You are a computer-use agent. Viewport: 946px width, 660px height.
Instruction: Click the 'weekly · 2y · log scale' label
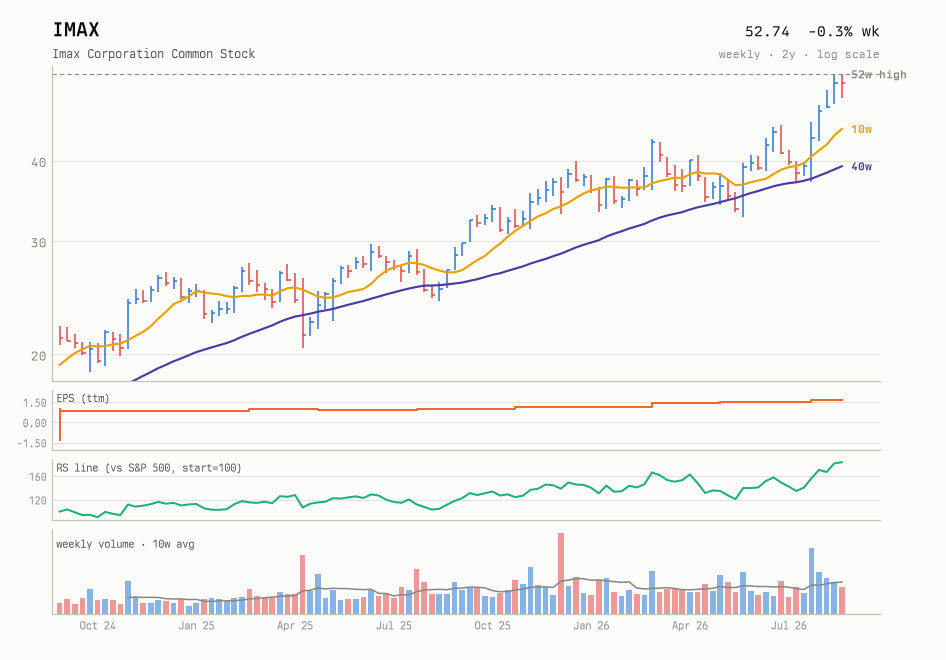pyautogui.click(x=799, y=54)
